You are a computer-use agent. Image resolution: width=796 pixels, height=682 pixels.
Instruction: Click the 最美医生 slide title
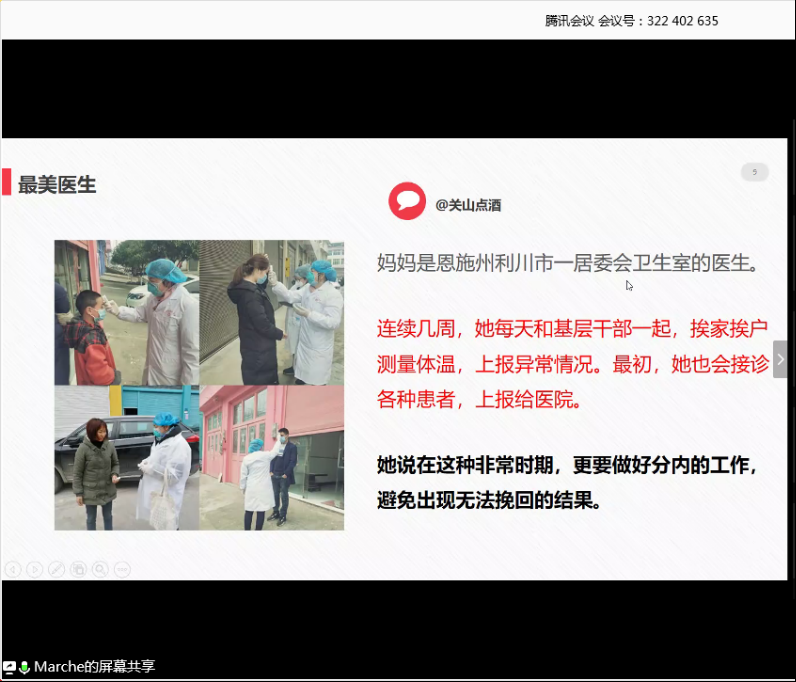[57, 184]
